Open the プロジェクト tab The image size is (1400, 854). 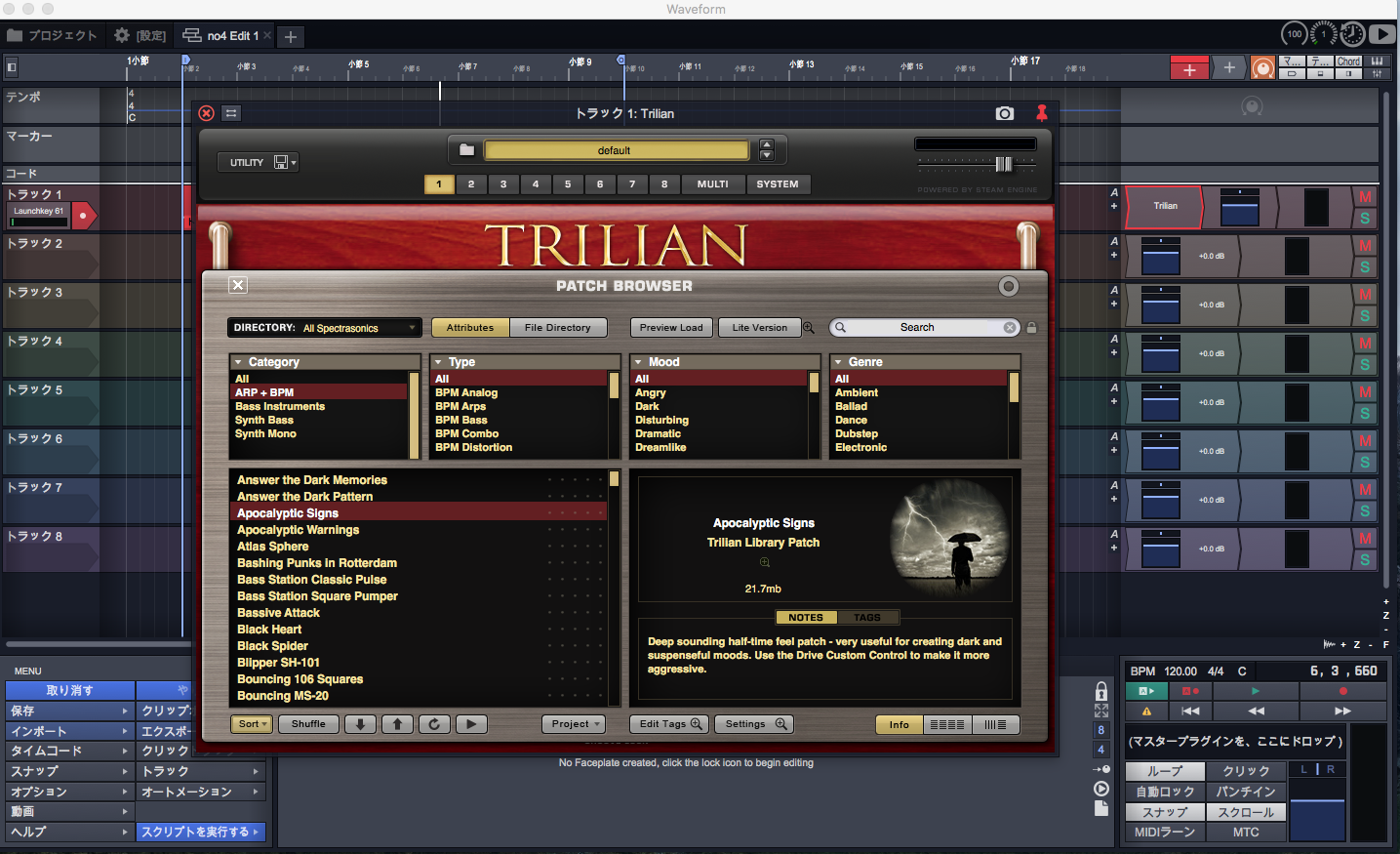53,35
